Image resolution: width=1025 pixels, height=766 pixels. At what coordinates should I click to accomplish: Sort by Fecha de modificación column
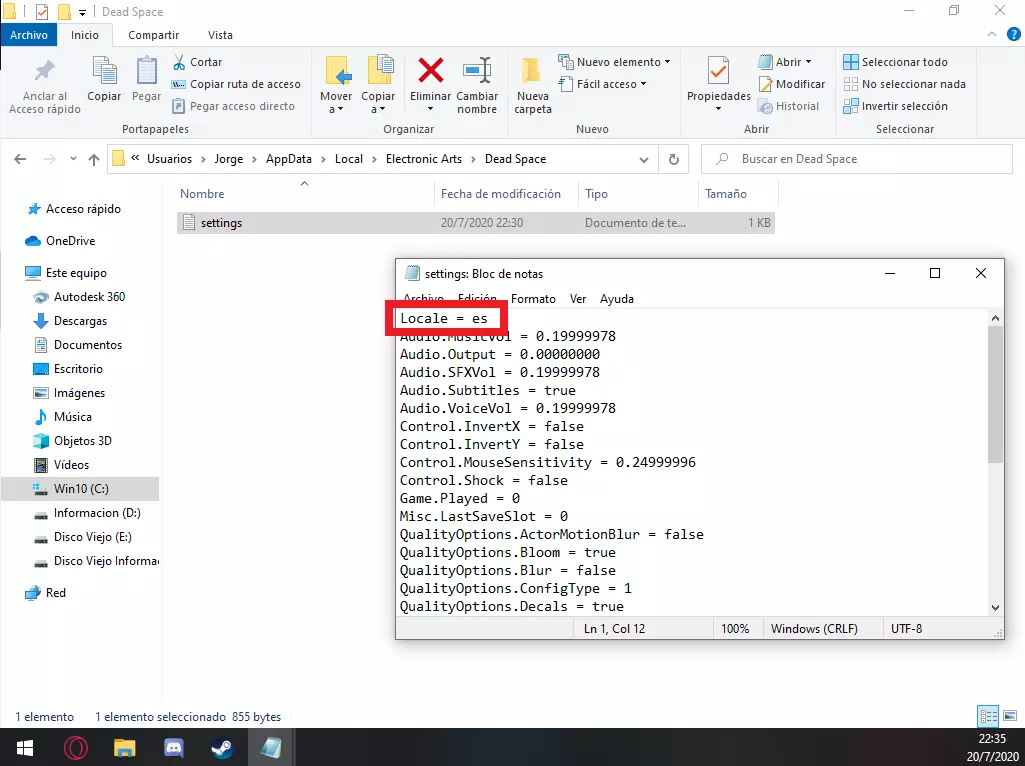click(x=501, y=194)
